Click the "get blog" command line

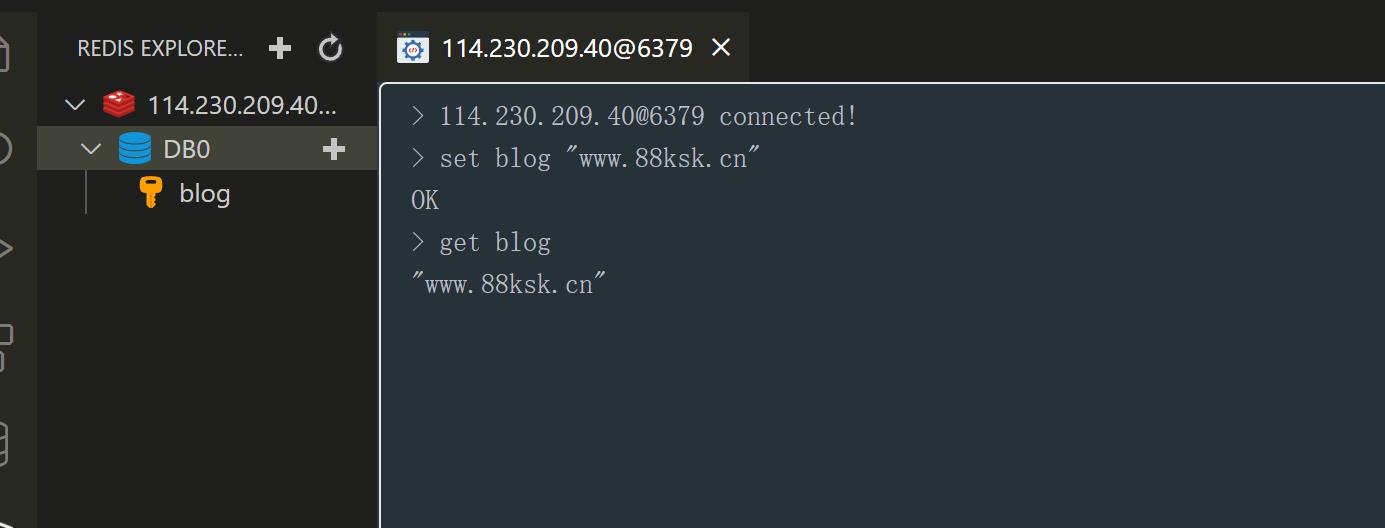(x=495, y=243)
